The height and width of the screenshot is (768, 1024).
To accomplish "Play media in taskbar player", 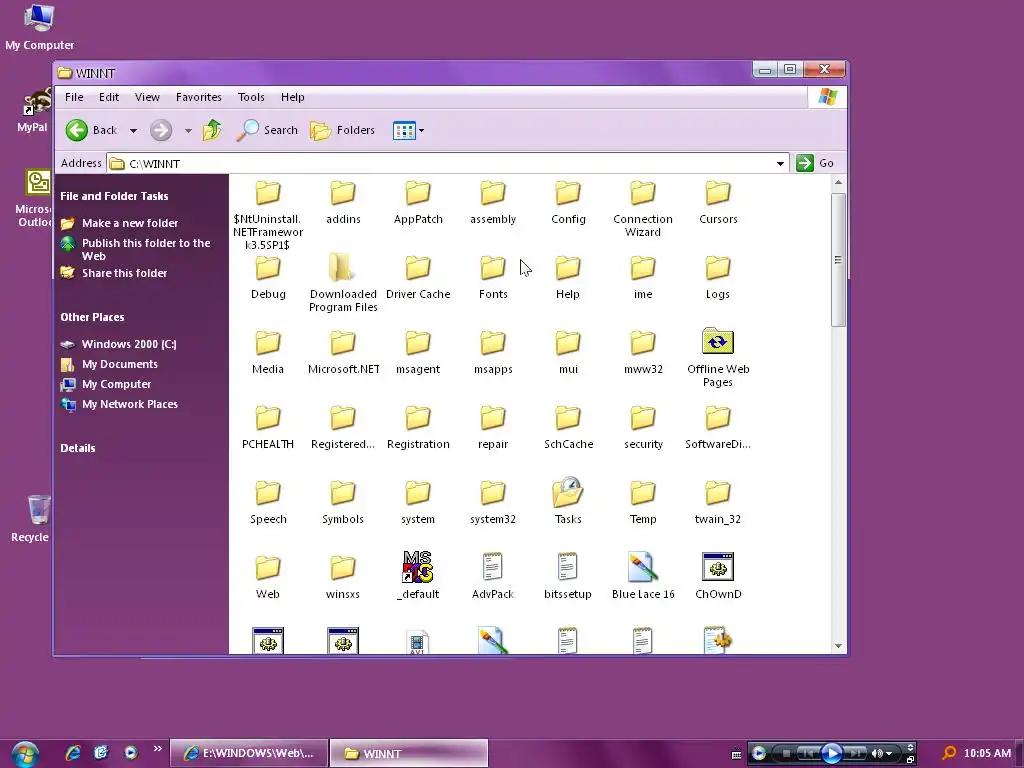I will [x=831, y=754].
